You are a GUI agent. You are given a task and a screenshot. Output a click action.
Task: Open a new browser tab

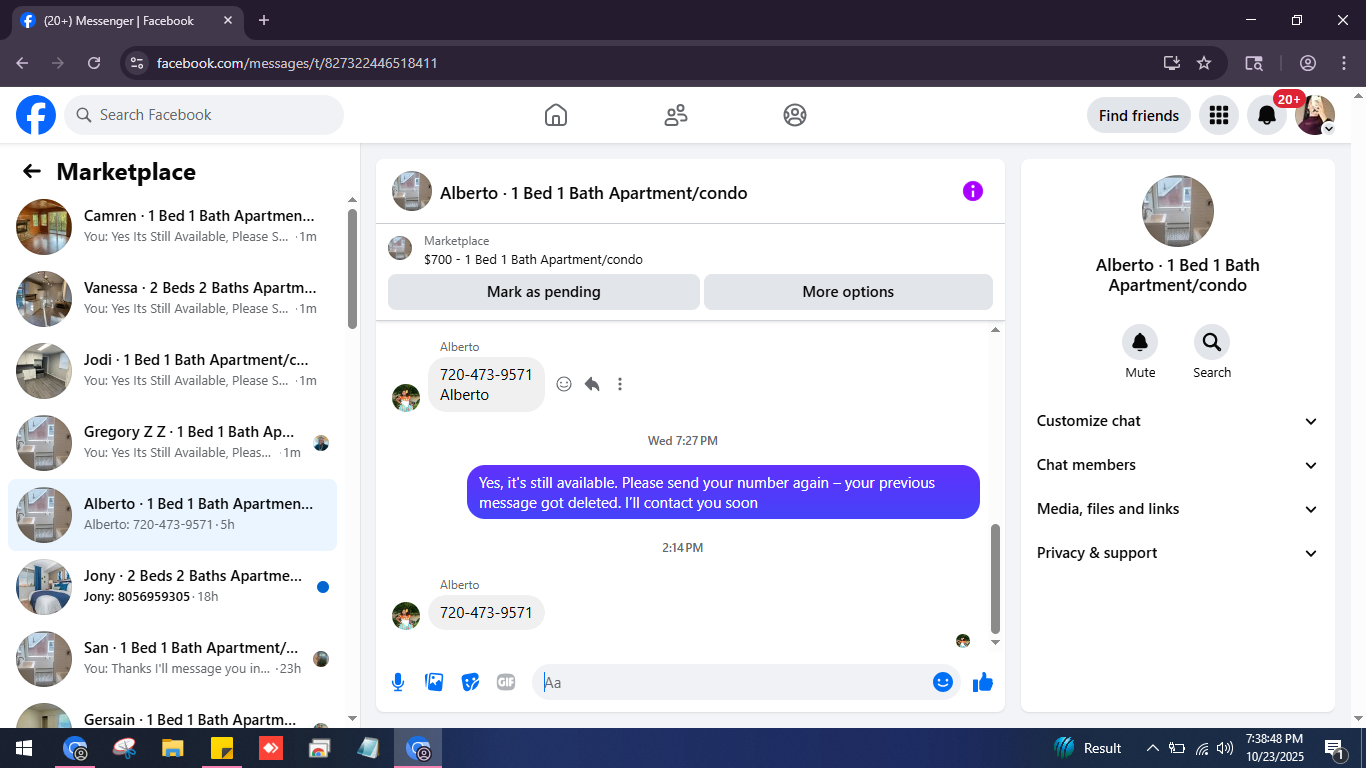pyautogui.click(x=264, y=20)
